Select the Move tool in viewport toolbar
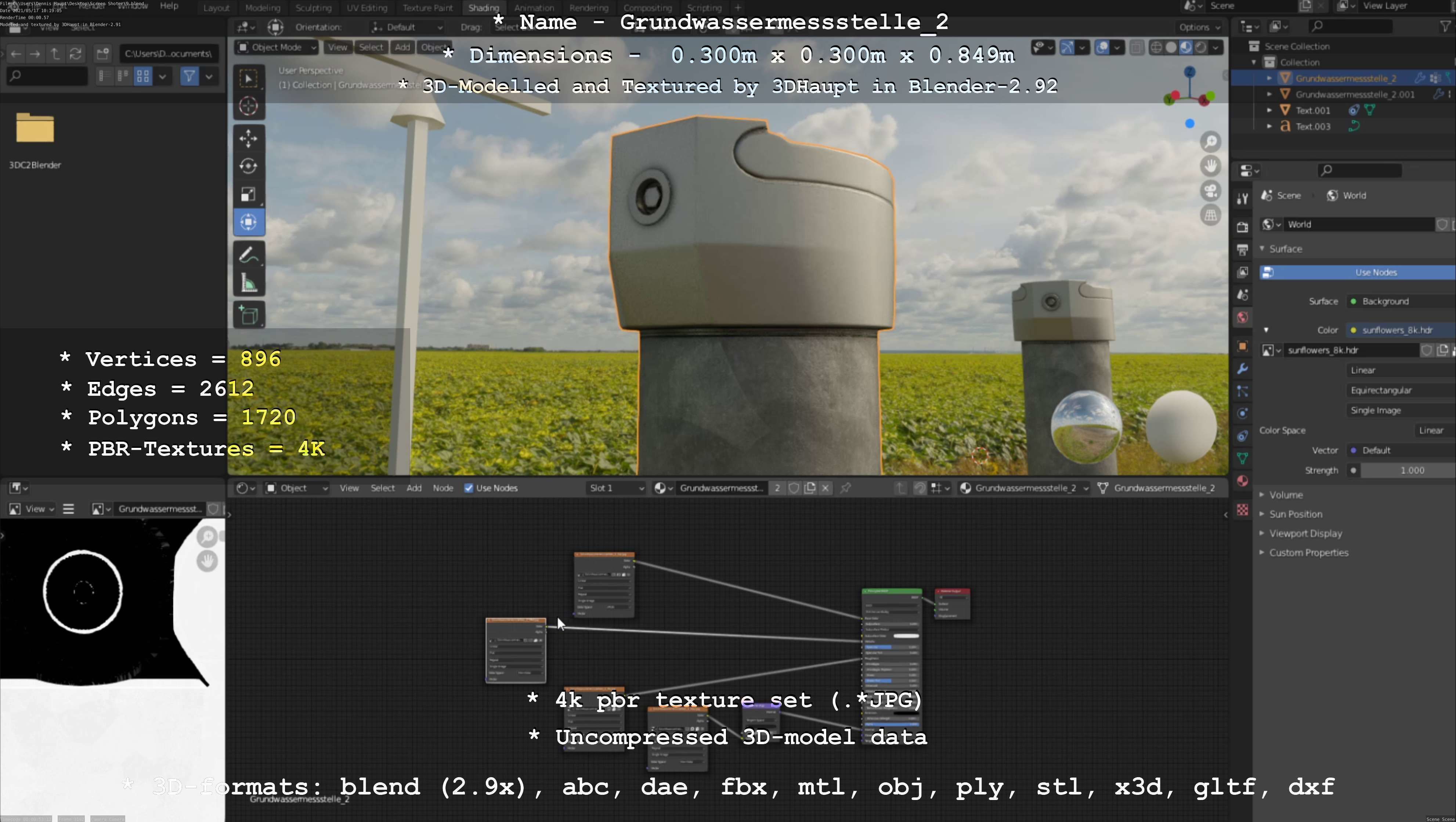 click(249, 138)
